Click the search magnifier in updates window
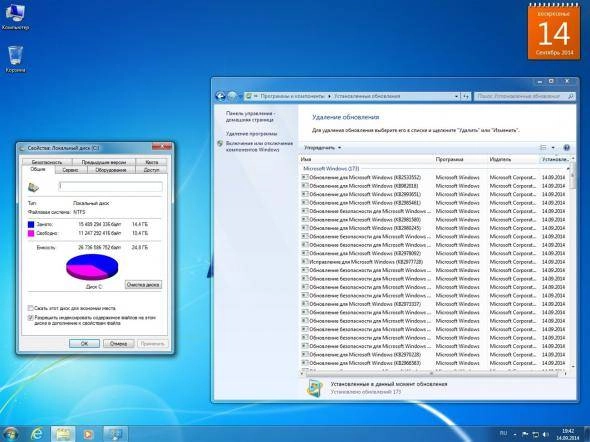Viewport: 590px width, 442px height. coord(571,96)
